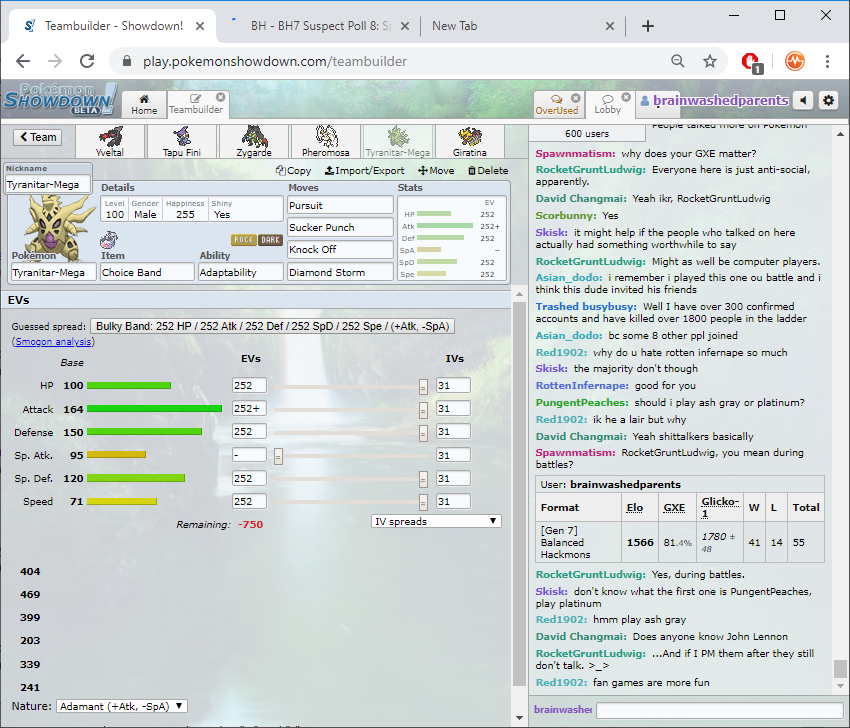Edit the Pokémon species field

coord(54,272)
